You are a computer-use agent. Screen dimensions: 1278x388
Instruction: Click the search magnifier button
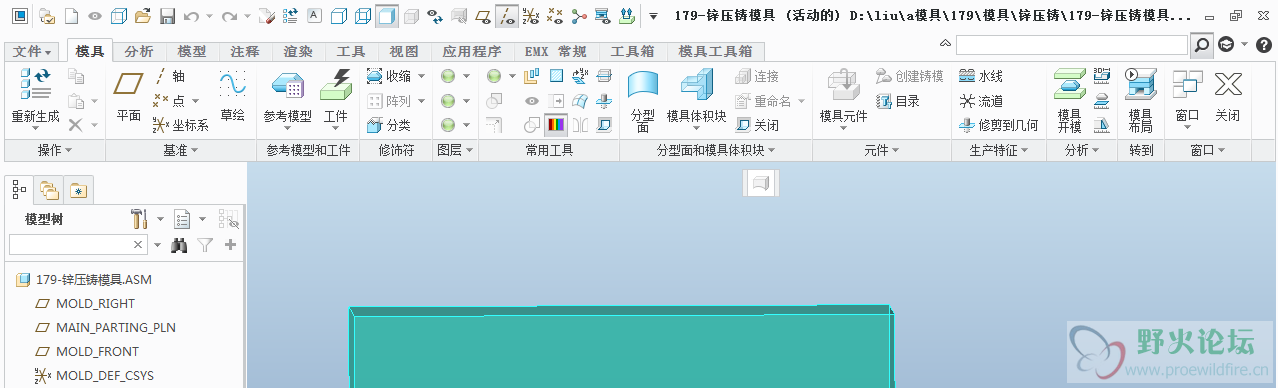(1201, 45)
